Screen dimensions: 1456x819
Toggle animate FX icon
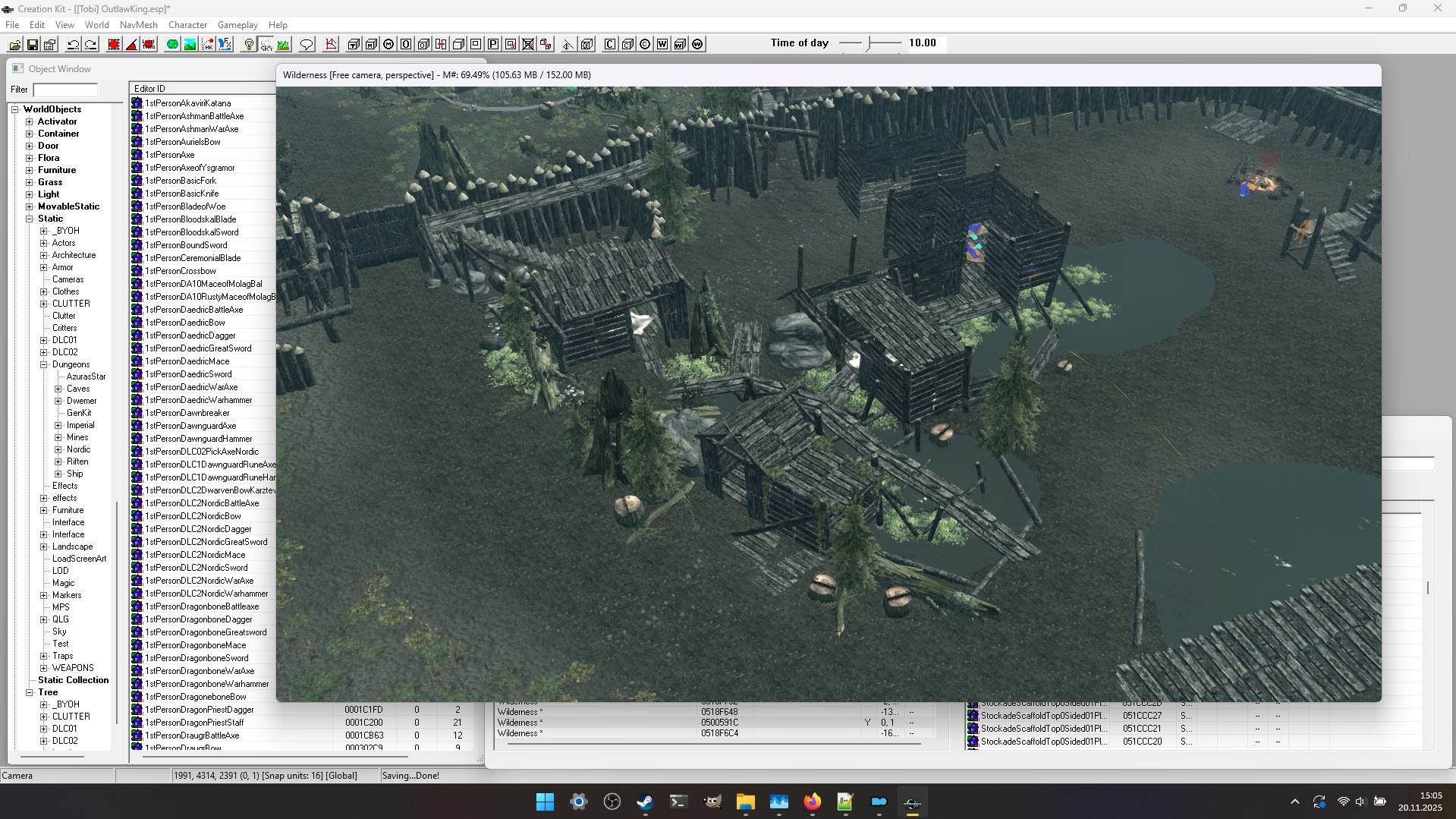pos(225,45)
